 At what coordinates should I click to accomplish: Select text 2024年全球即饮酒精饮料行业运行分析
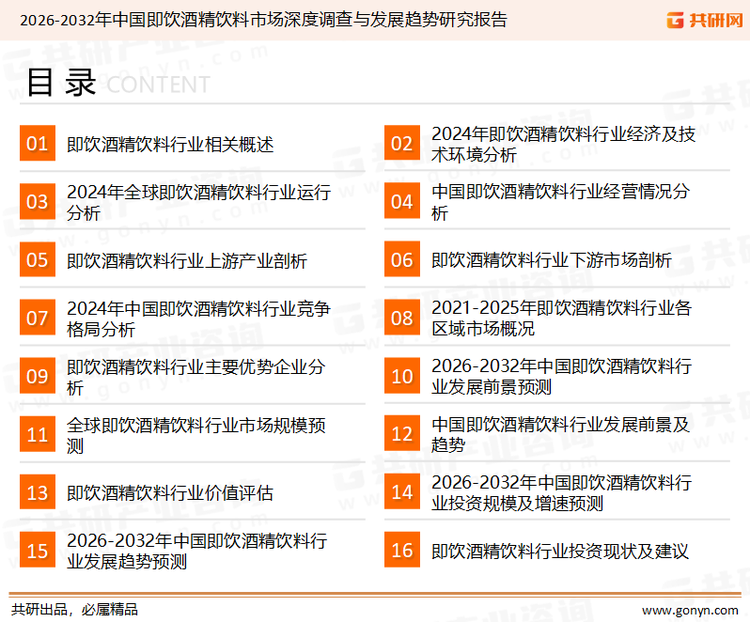(199, 202)
